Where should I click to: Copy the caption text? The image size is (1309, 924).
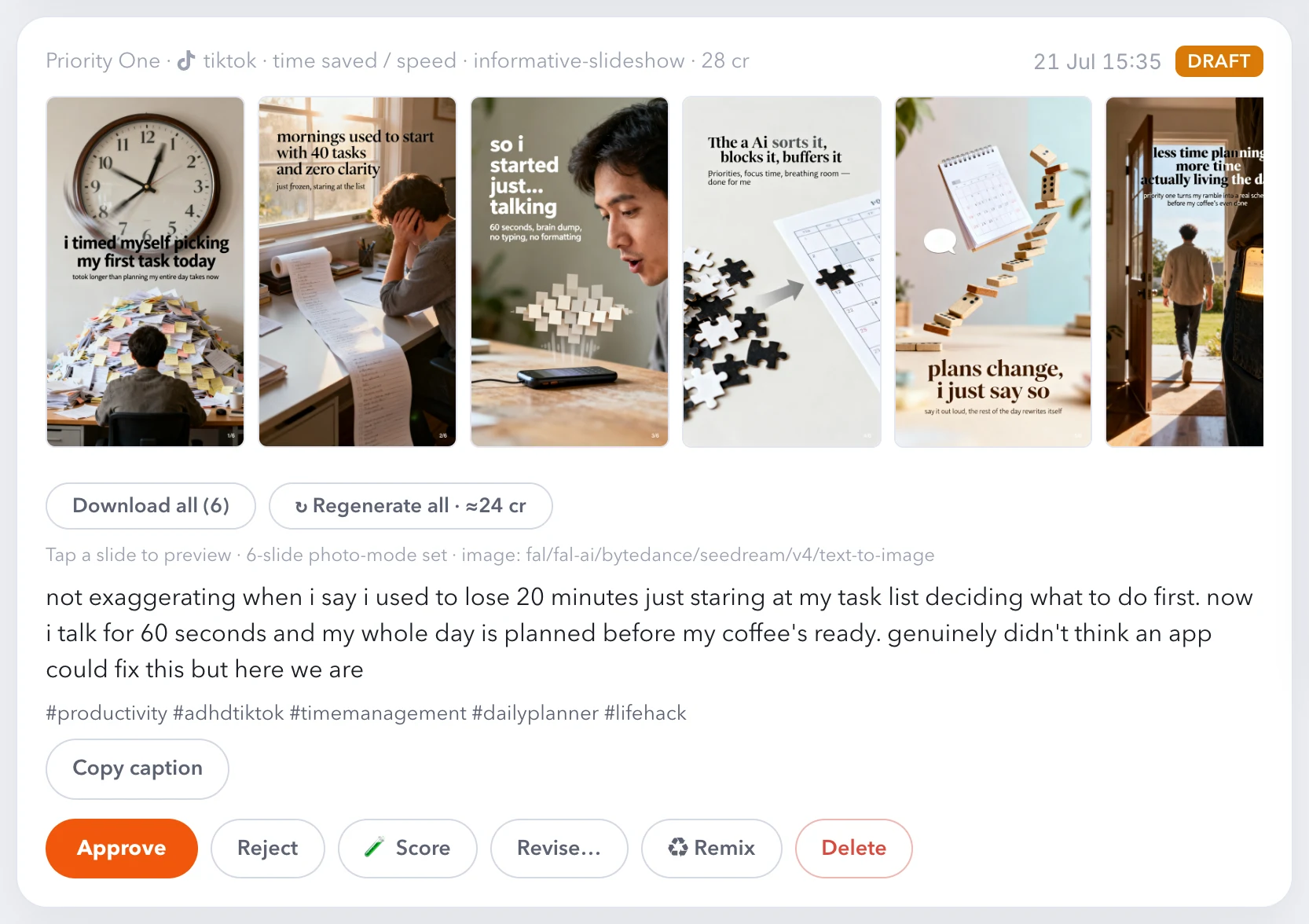pyautogui.click(x=137, y=768)
